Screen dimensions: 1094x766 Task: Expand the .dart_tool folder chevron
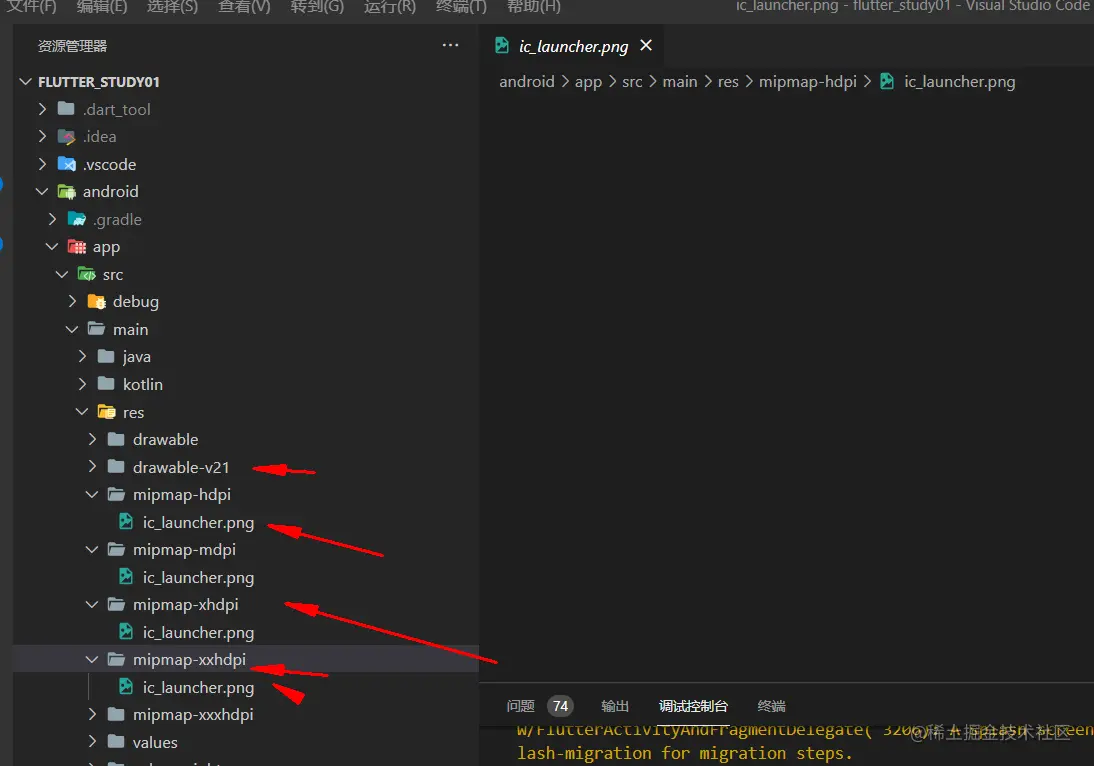(43, 109)
